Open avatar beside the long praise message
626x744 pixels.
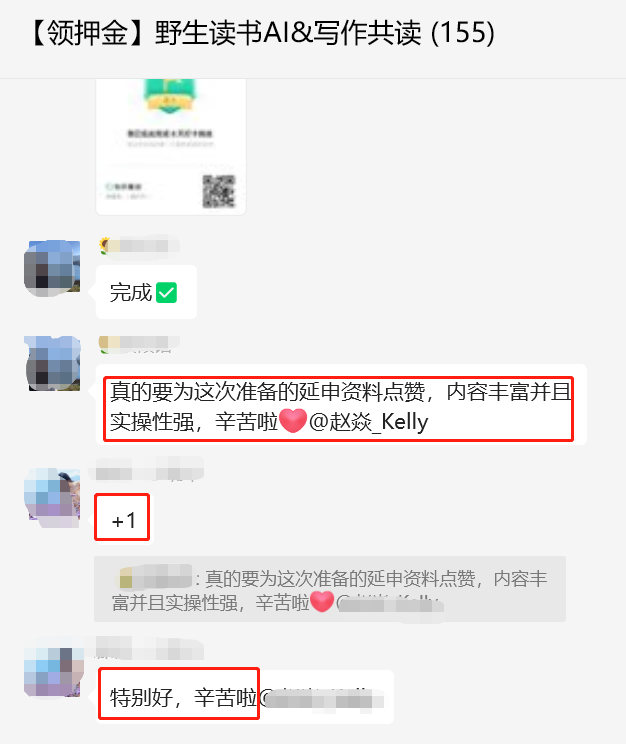click(x=52, y=363)
